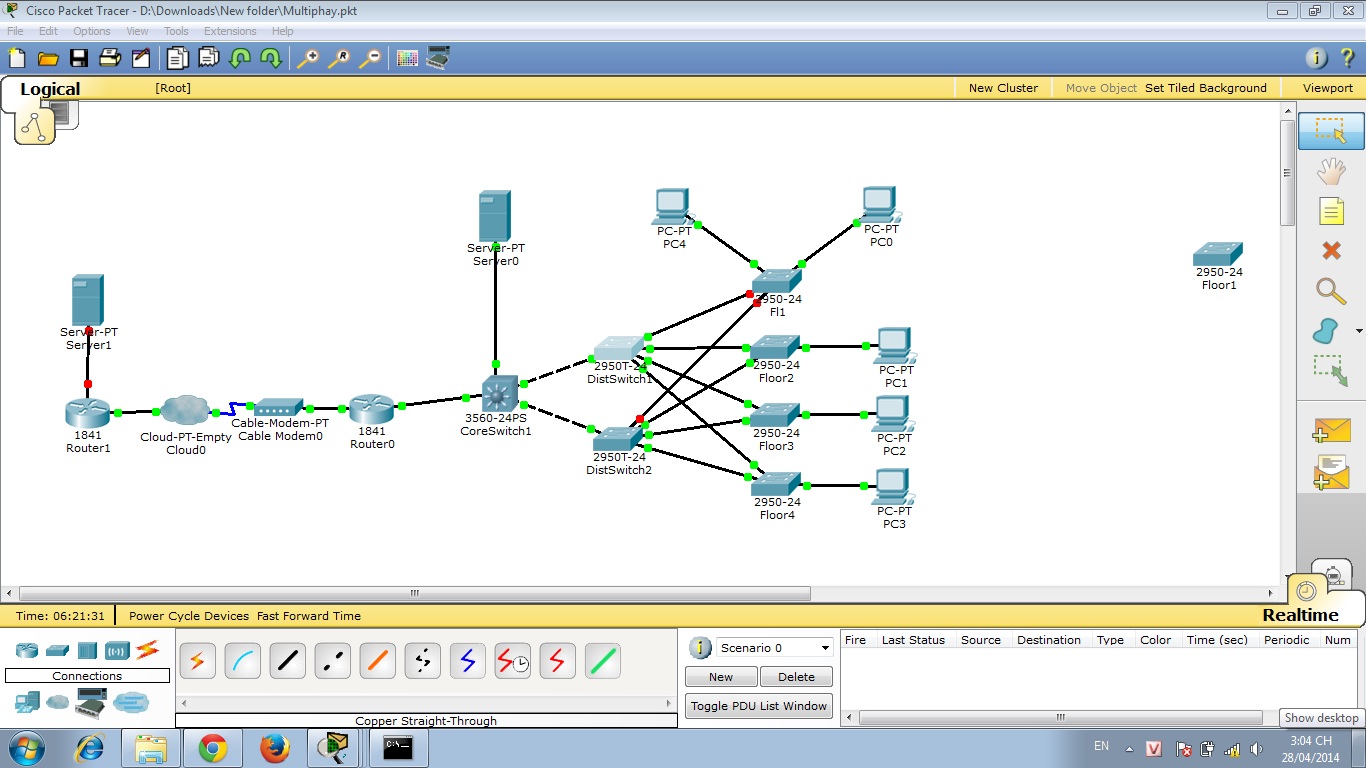Viewport: 1366px width, 768px height.
Task: Click the New file toolbar icon
Action: coord(17,58)
